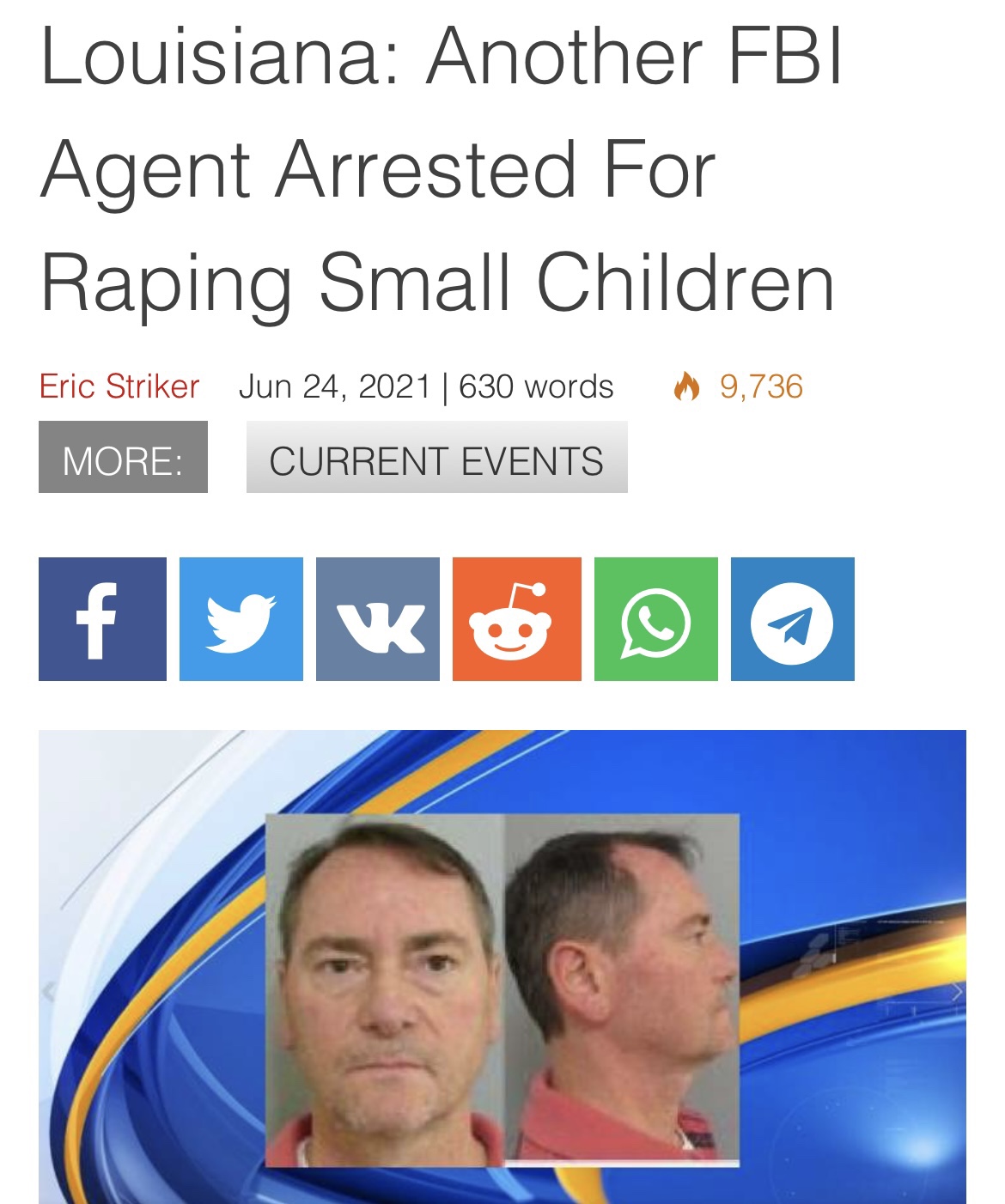Image resolution: width=1005 pixels, height=1204 pixels.
Task: Open the CURRENT EVENTS category
Action: [437, 457]
